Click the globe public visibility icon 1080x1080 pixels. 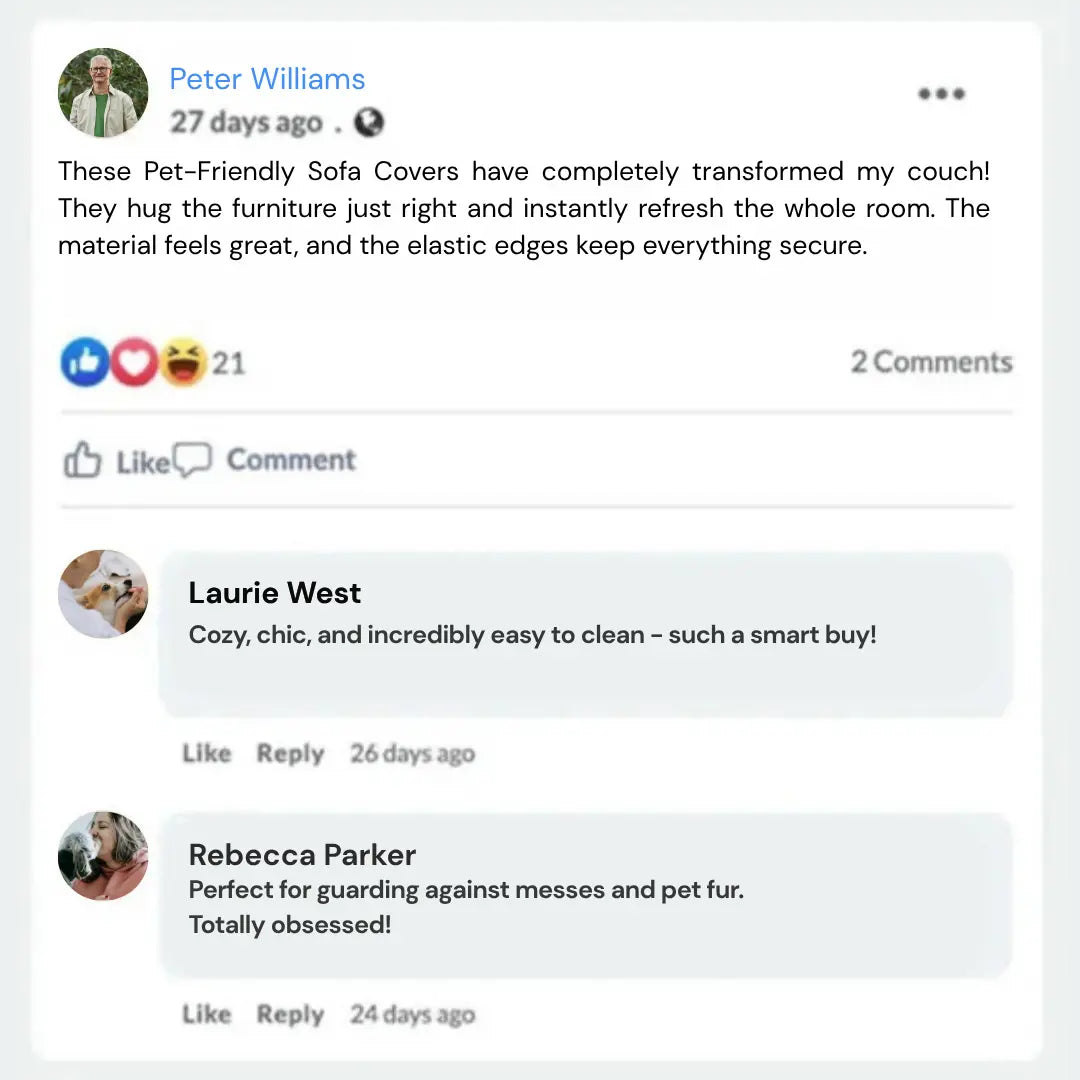(369, 123)
